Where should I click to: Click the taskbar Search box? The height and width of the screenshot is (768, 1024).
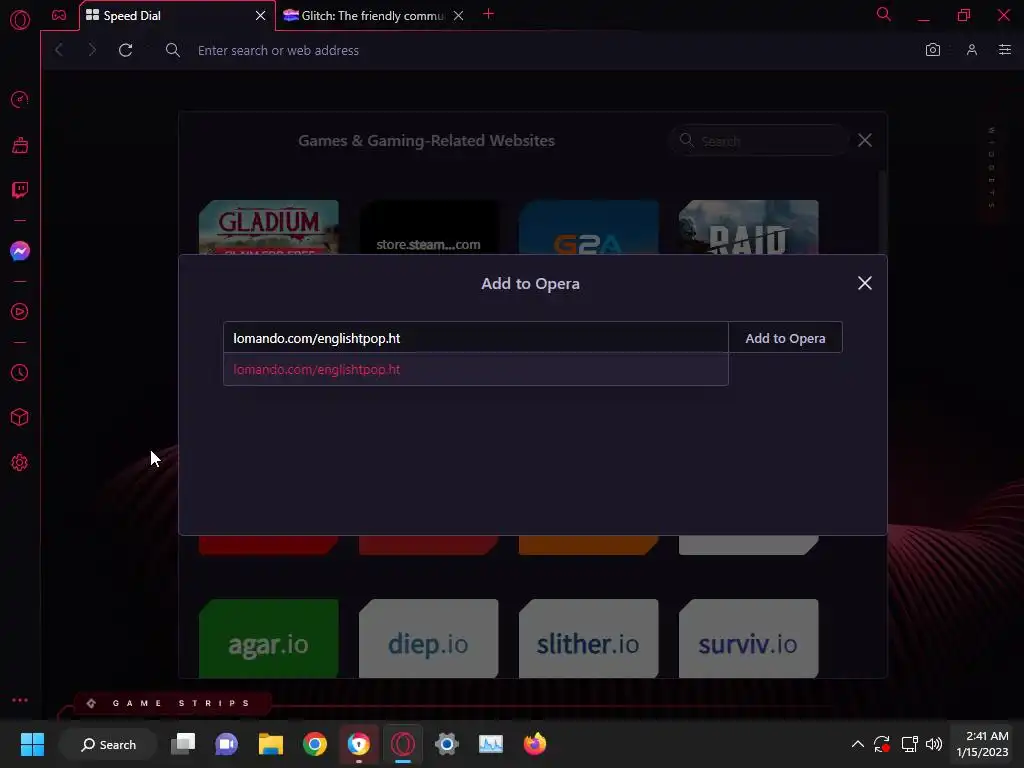pos(108,744)
